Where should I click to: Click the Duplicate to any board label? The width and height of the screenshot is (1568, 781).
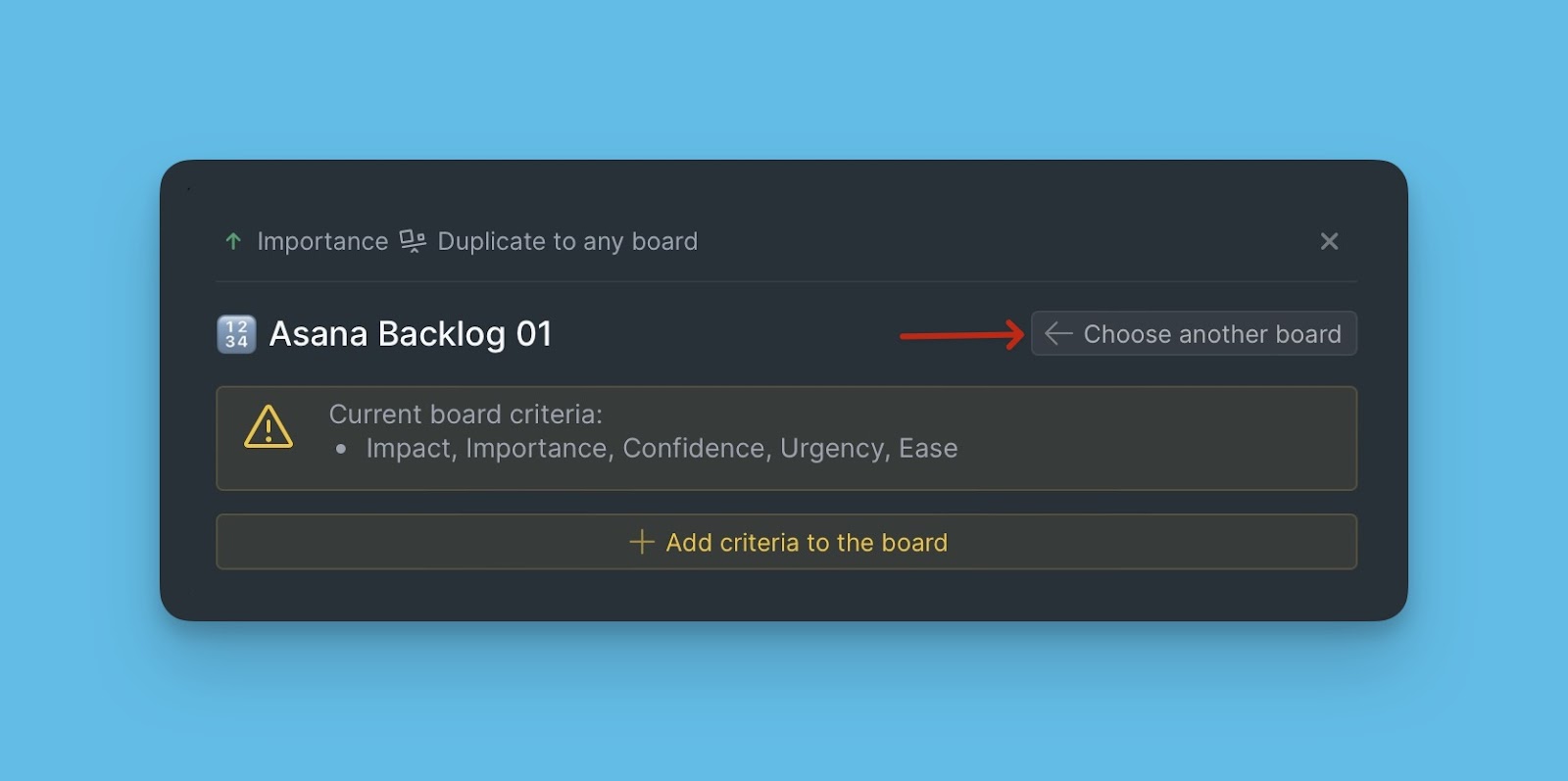(567, 241)
